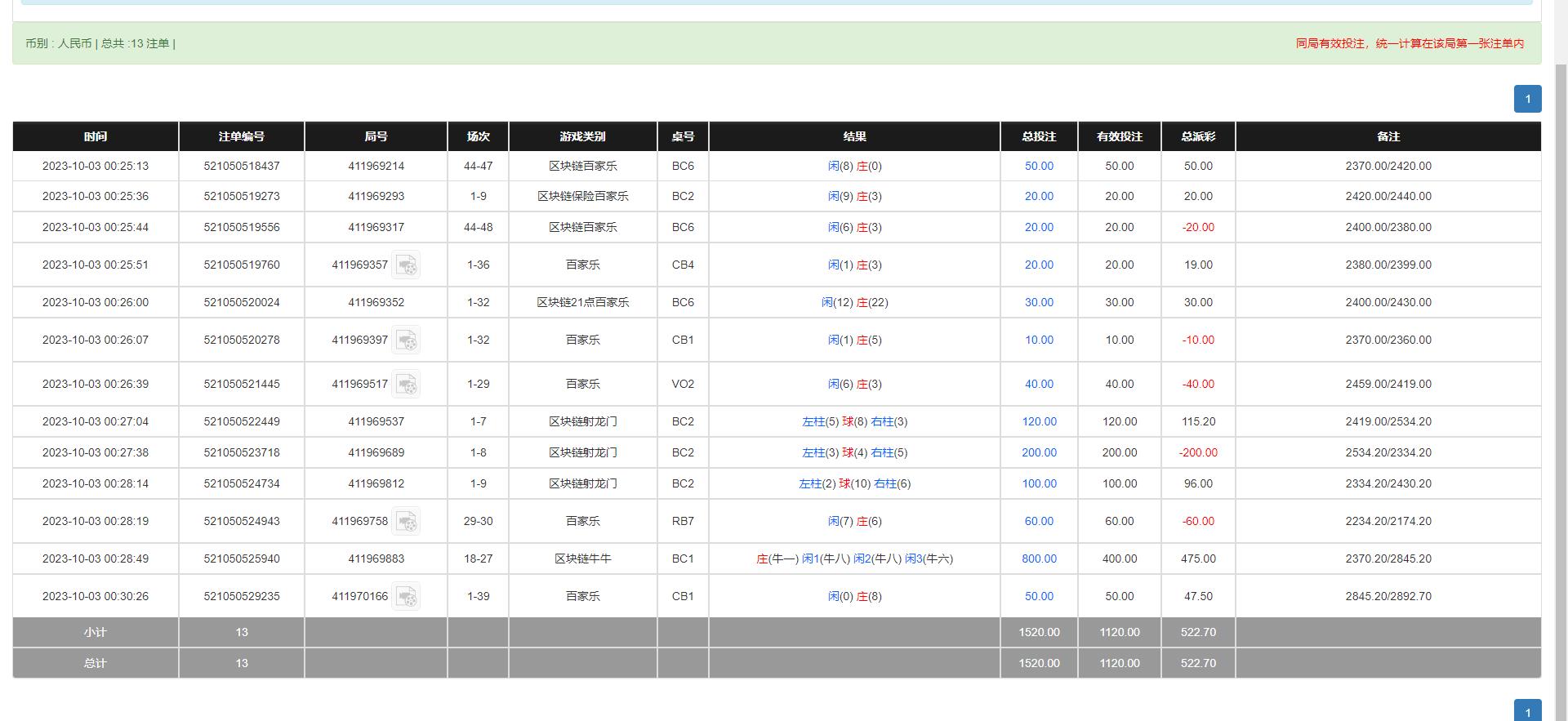The width and height of the screenshot is (1568, 721).
Task: Click bottom pagination page 1 button
Action: tap(1527, 711)
